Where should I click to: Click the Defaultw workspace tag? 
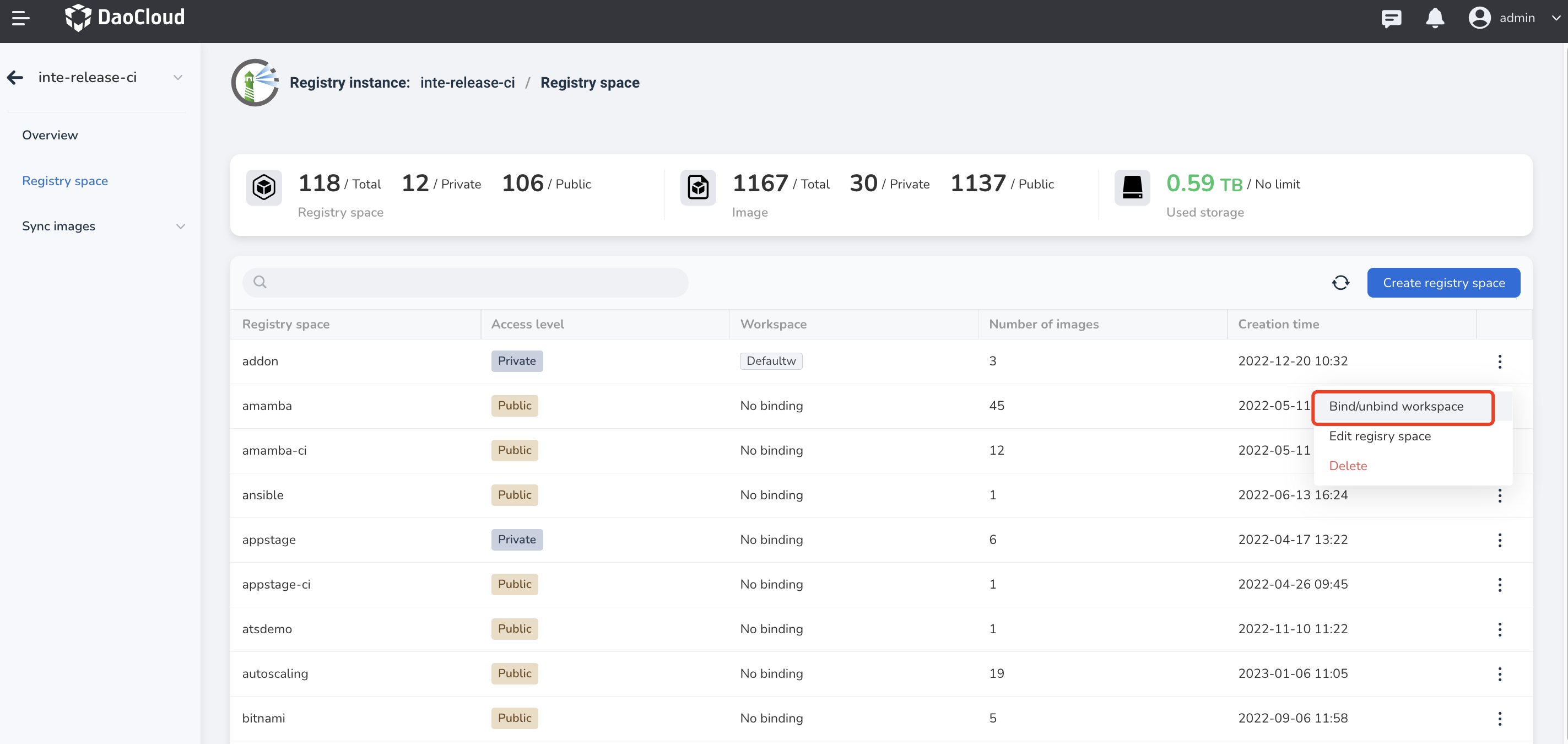pyautogui.click(x=771, y=361)
